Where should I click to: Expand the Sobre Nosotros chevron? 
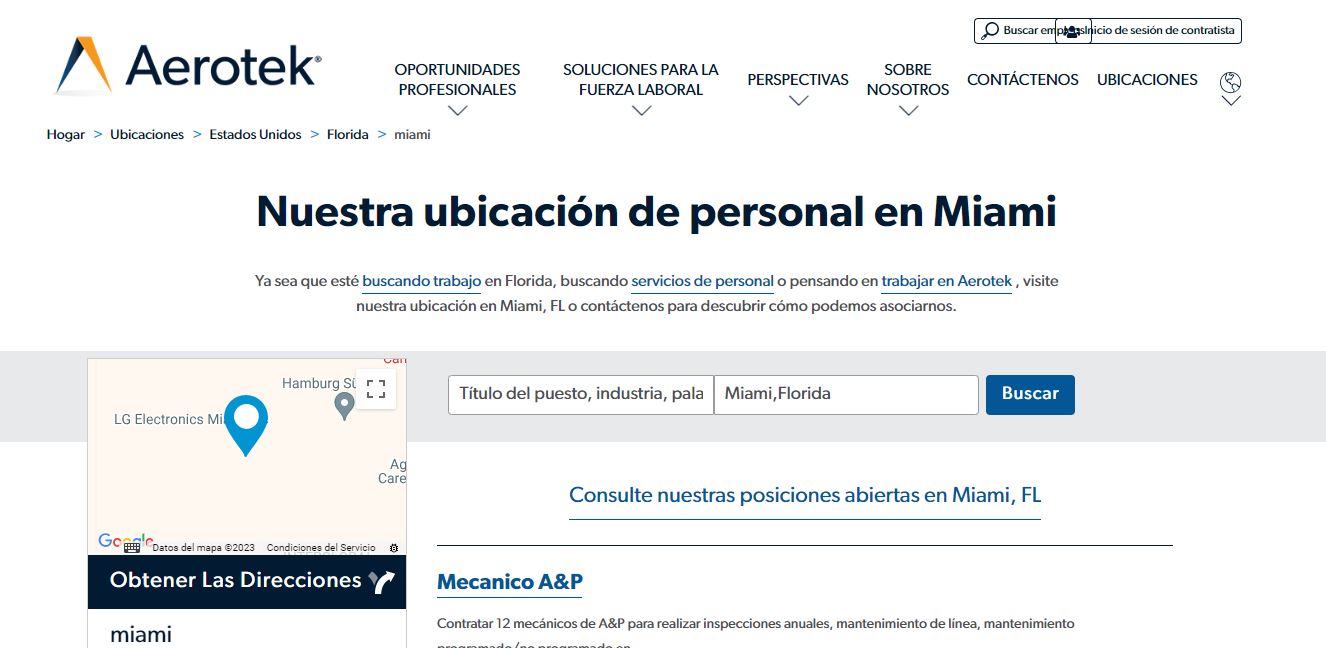click(x=908, y=111)
